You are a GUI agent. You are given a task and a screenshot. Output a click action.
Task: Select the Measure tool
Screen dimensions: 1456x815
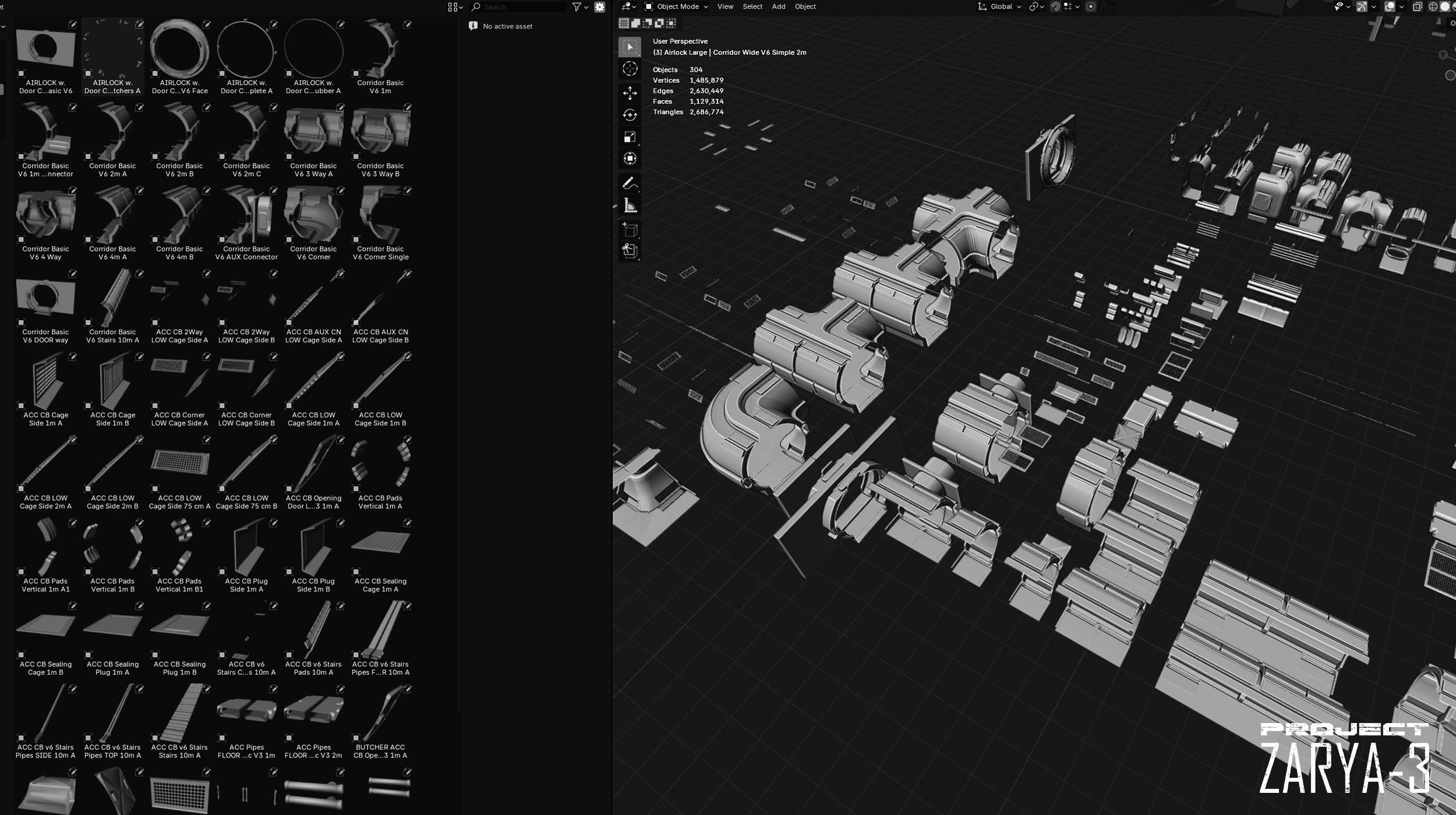pyautogui.click(x=630, y=205)
